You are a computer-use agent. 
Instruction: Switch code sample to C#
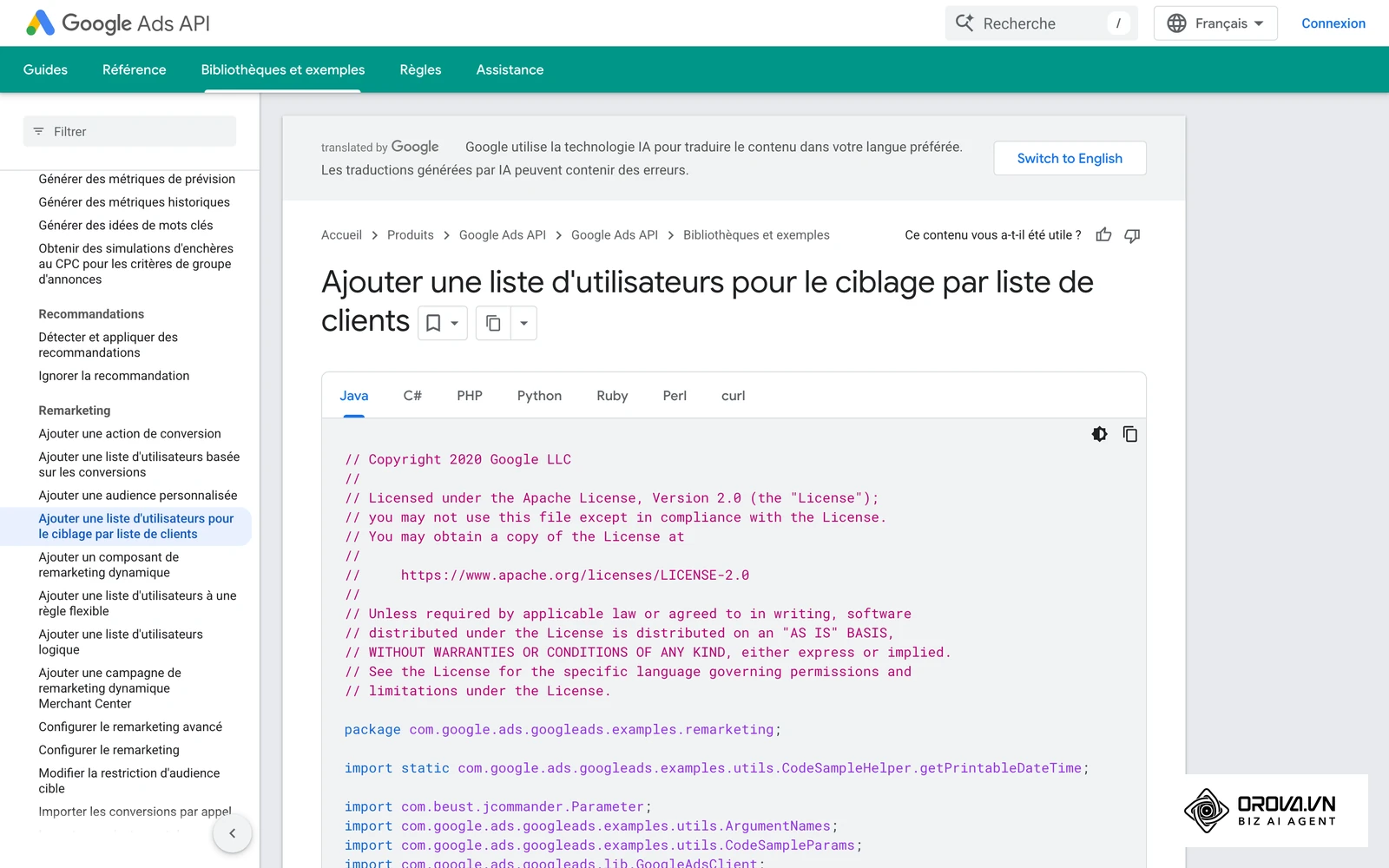click(x=412, y=396)
